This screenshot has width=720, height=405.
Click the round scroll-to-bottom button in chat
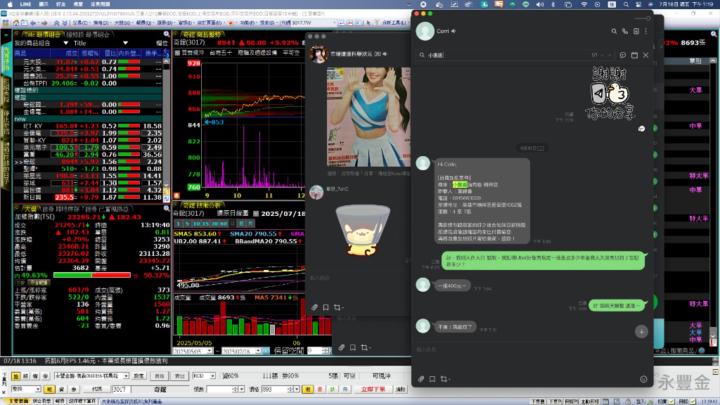[x=641, y=331]
